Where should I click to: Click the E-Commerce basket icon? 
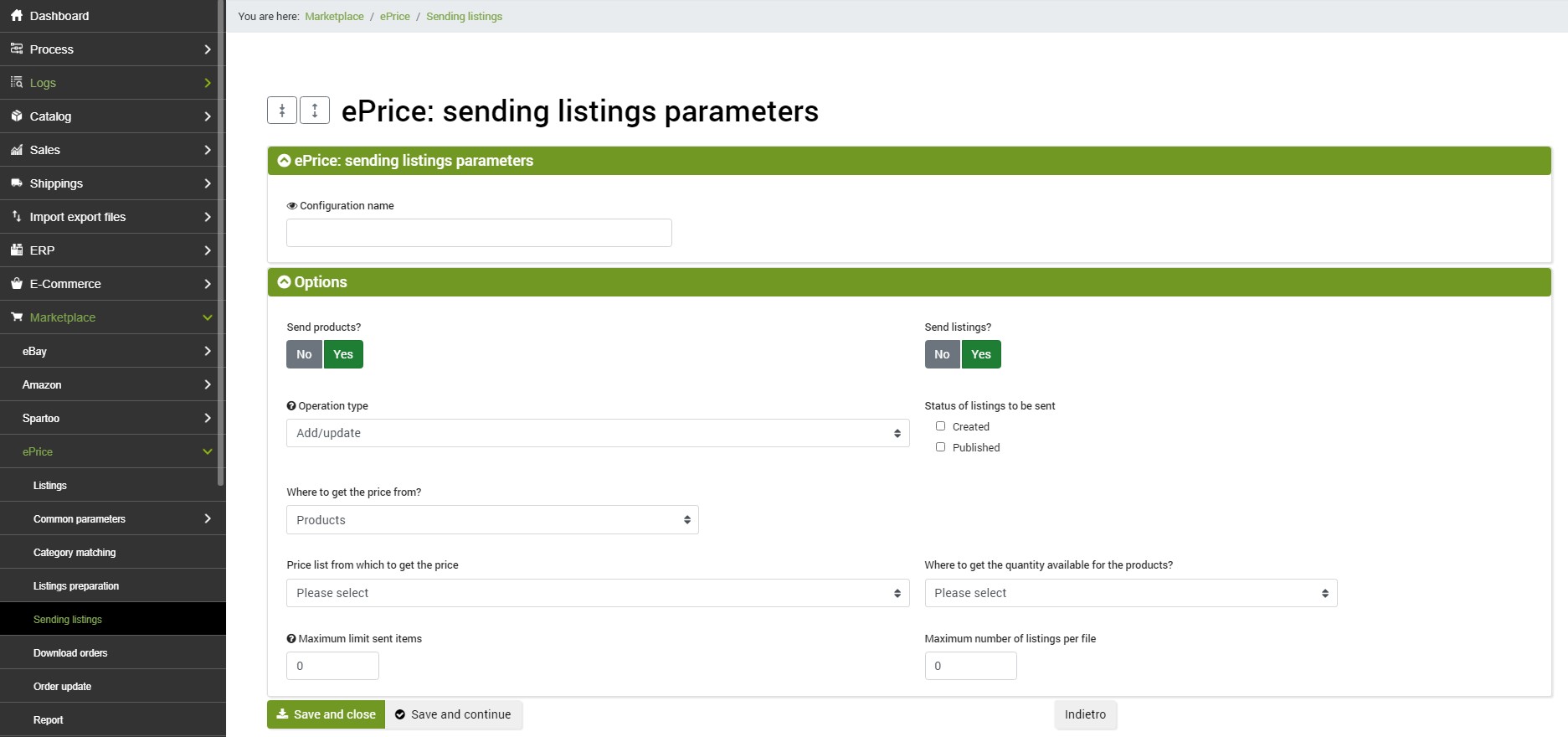17,283
